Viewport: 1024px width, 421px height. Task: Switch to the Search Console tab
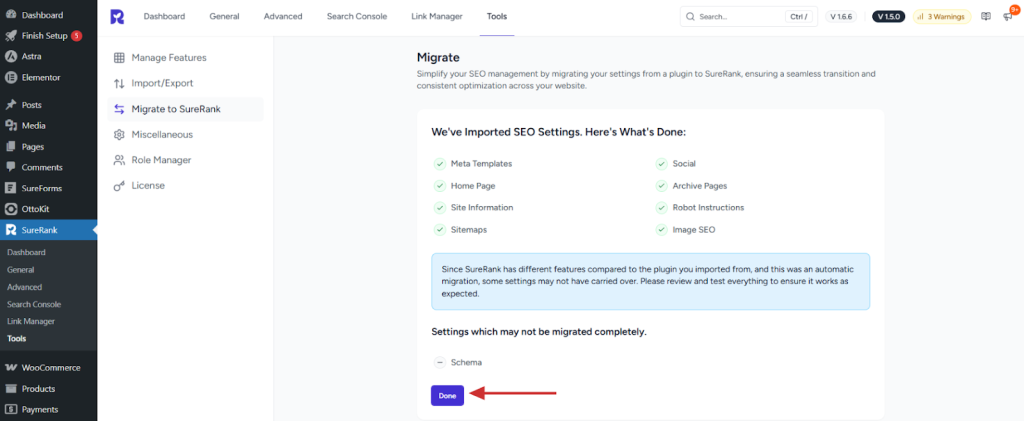click(357, 17)
